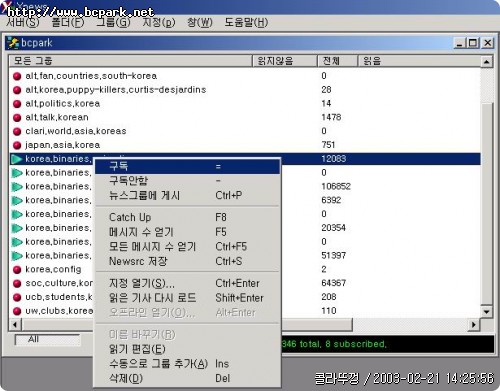The width and height of the screenshot is (500, 391).
Task: Open the 지정(p) menu
Action: pos(158,23)
